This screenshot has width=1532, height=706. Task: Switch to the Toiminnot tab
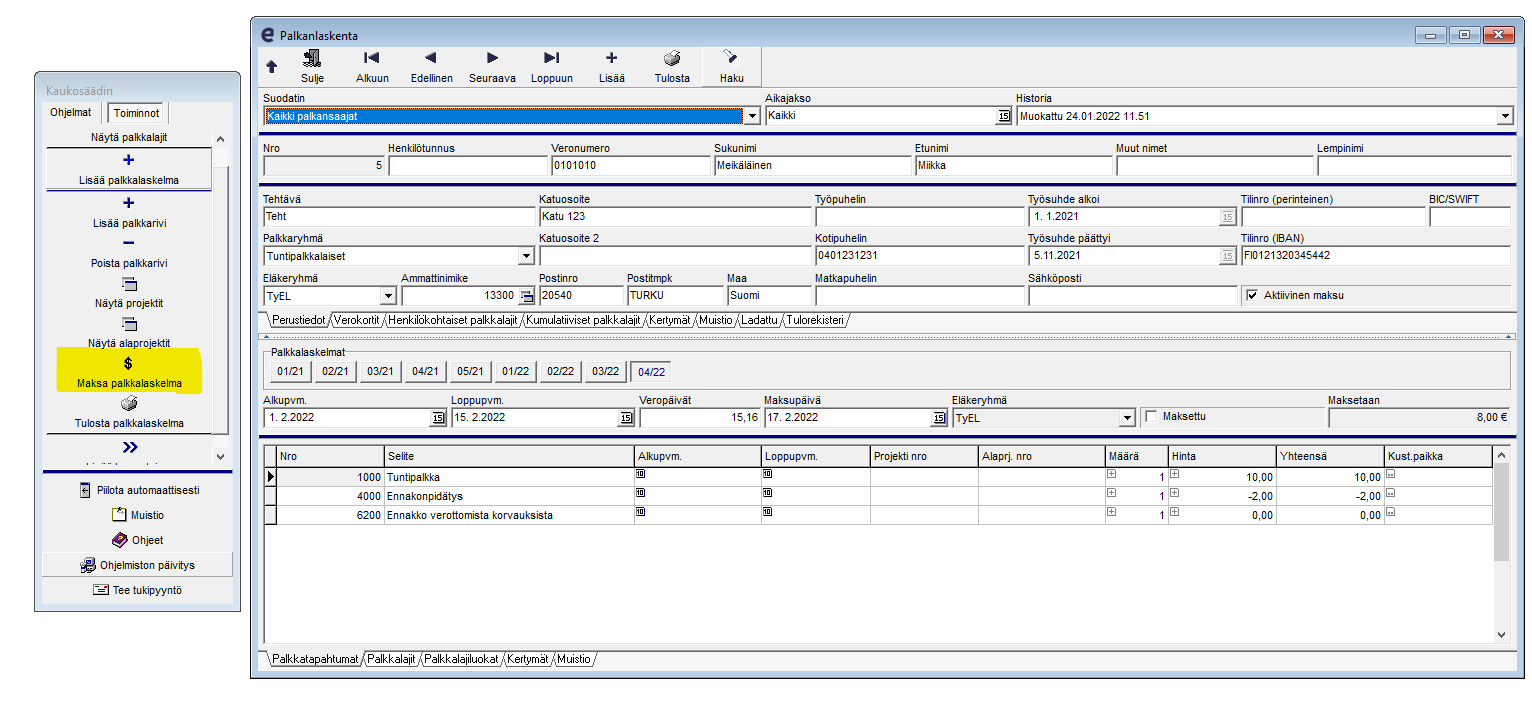click(x=137, y=113)
